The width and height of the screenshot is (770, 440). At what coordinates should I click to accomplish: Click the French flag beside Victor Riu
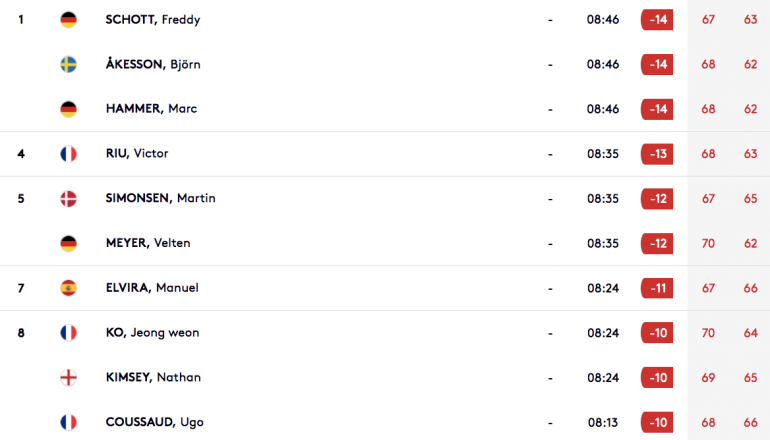click(x=68, y=154)
